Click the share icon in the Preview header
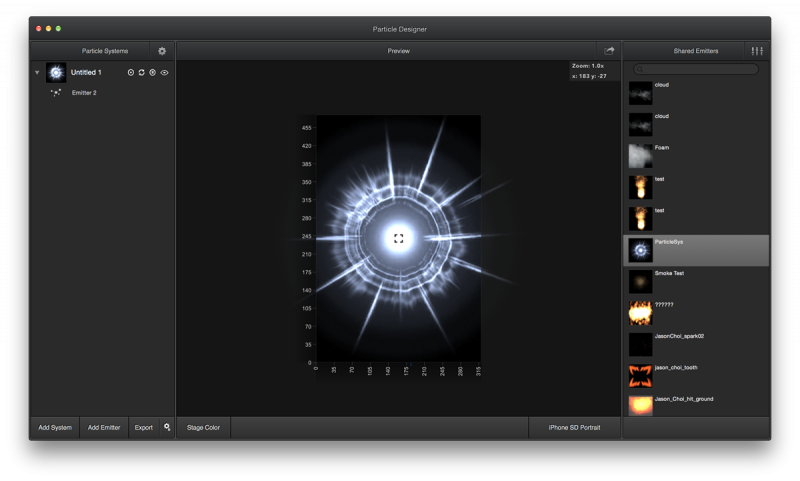Screen dimensions: 800x481 (608, 50)
